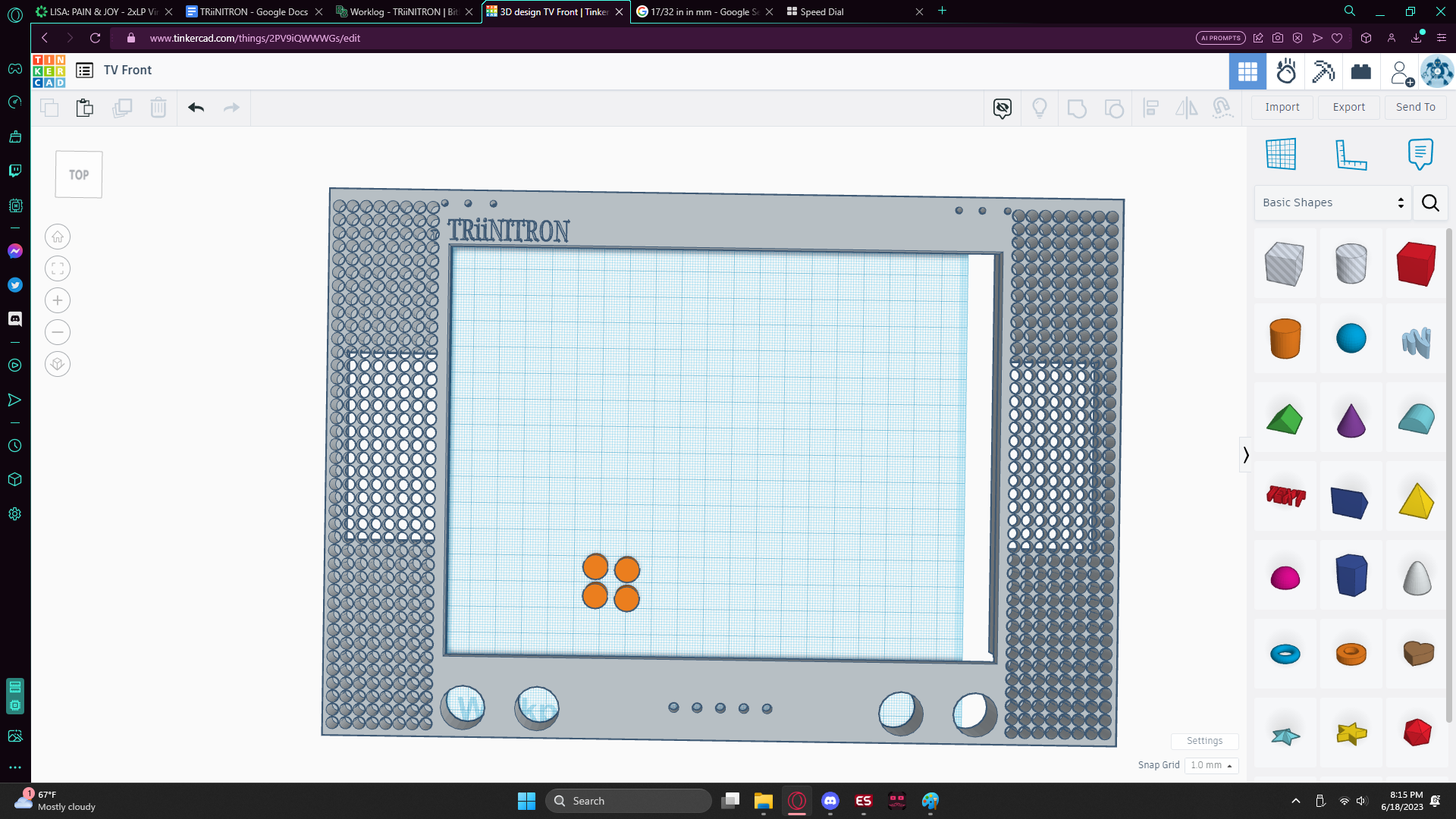Switch to Worklog TRiiNITRON browser tab
This screenshot has height=819, width=1456.
pos(404,11)
